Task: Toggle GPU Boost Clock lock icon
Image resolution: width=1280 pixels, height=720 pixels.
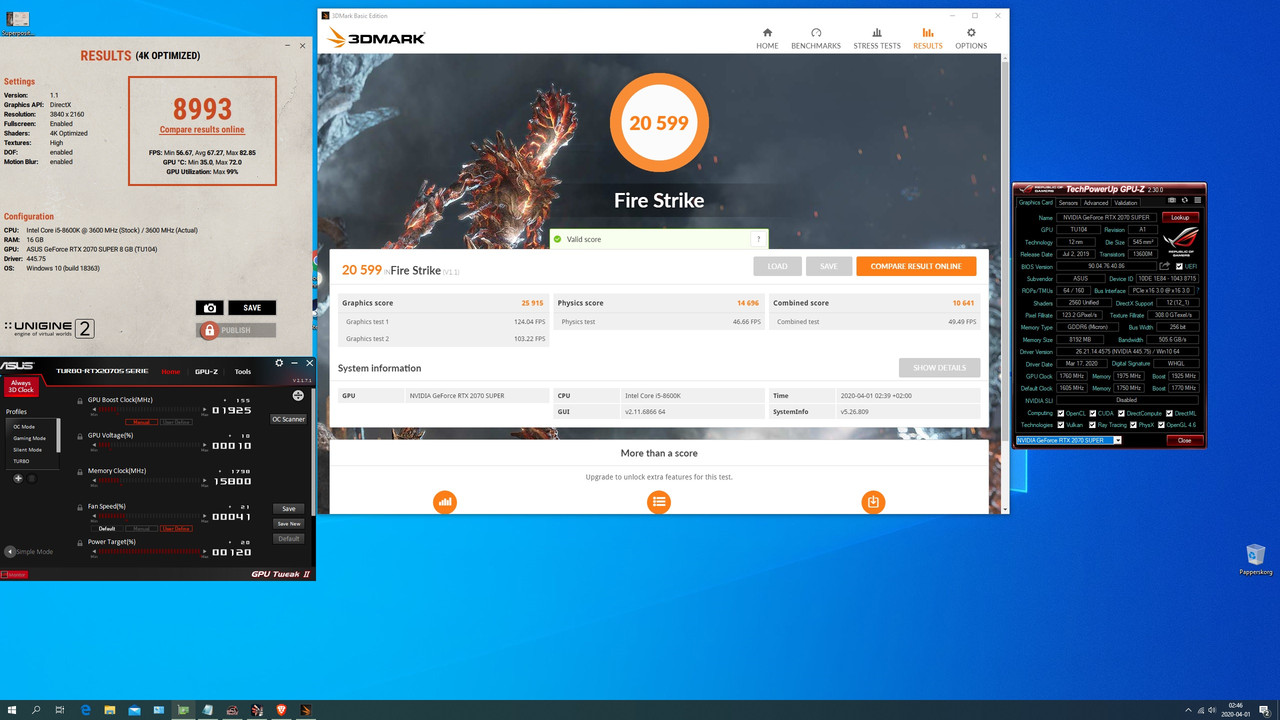Action: 80,401
